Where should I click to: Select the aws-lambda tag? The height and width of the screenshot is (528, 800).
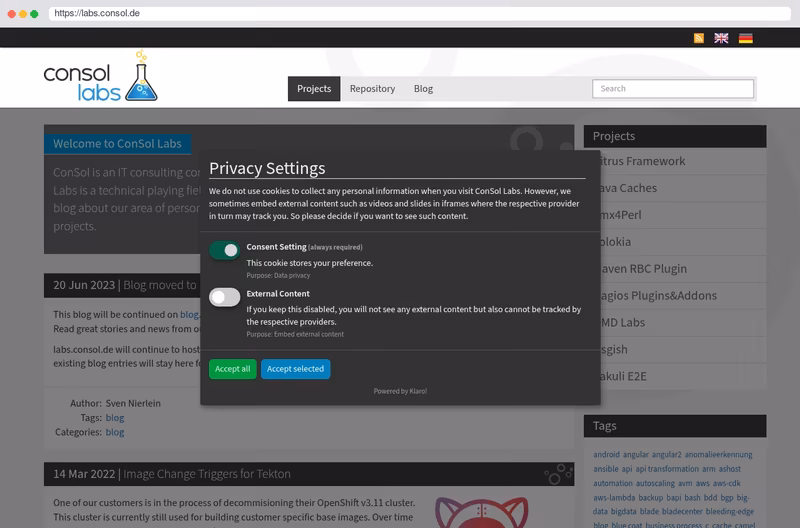point(614,497)
